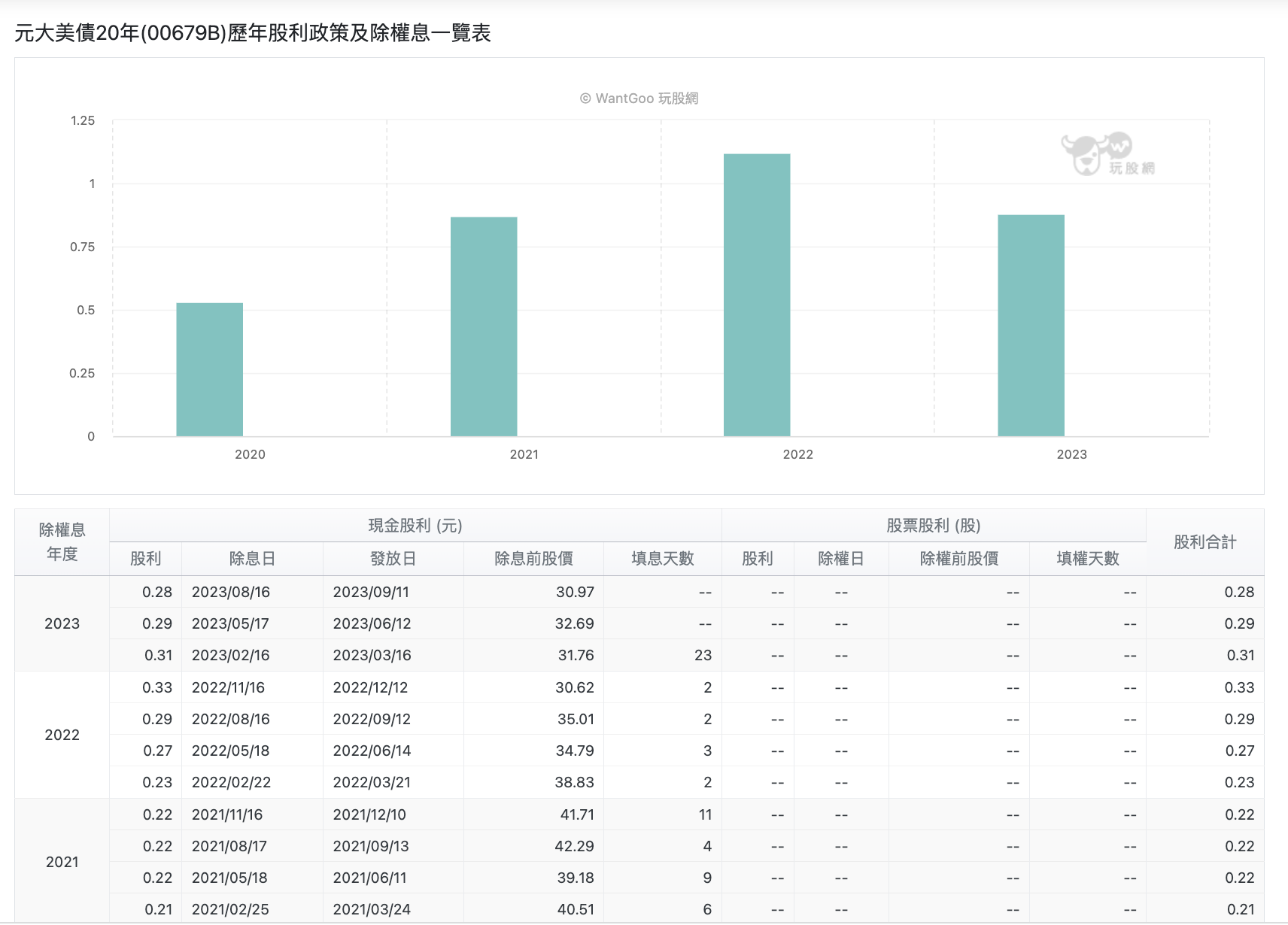
Task: Click the 2022 year cell in table
Action: 62,735
